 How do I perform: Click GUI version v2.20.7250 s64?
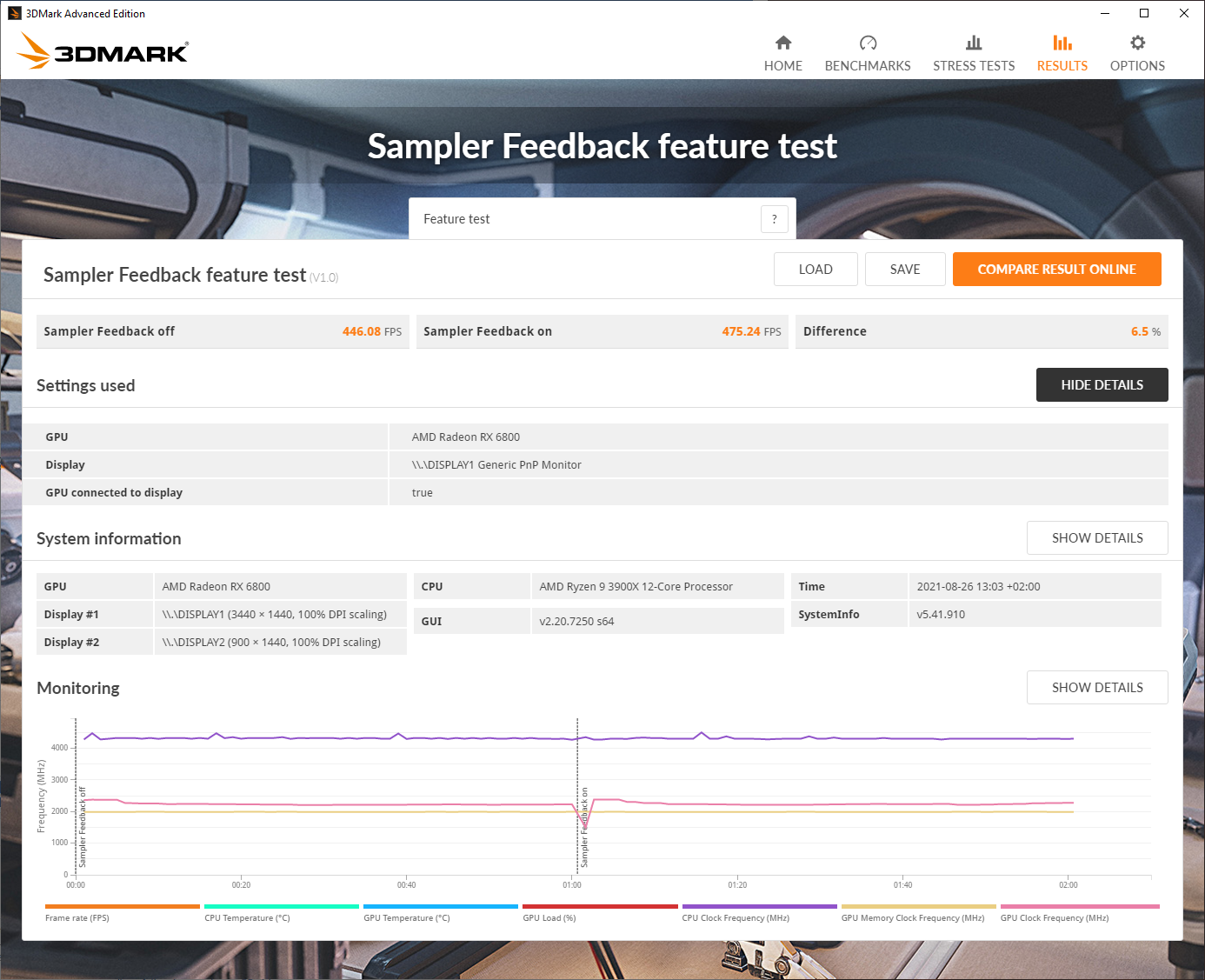point(576,622)
